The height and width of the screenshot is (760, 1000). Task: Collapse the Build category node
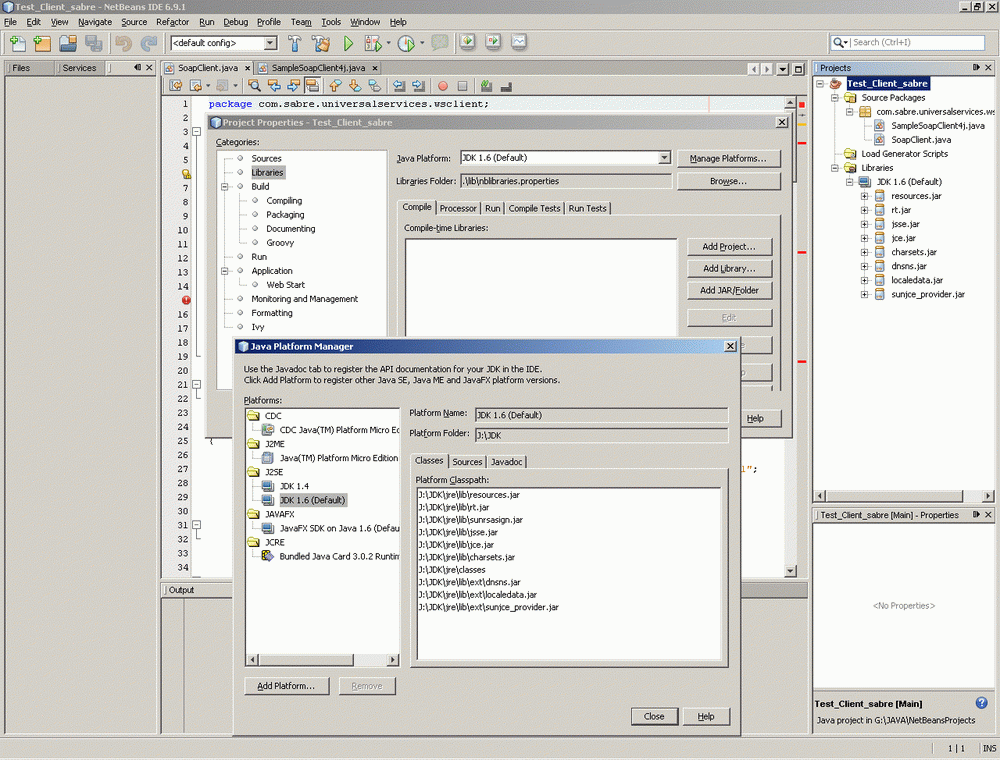(x=224, y=187)
